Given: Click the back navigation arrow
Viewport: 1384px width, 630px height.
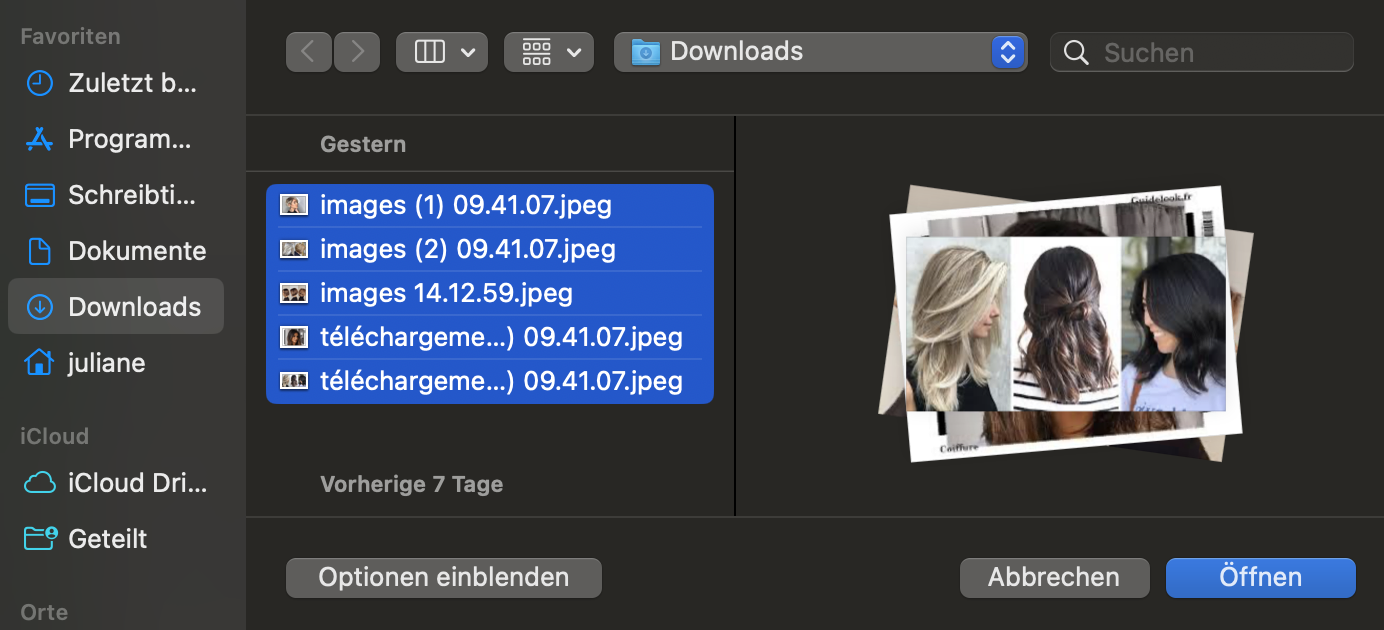Looking at the screenshot, I should pos(309,52).
